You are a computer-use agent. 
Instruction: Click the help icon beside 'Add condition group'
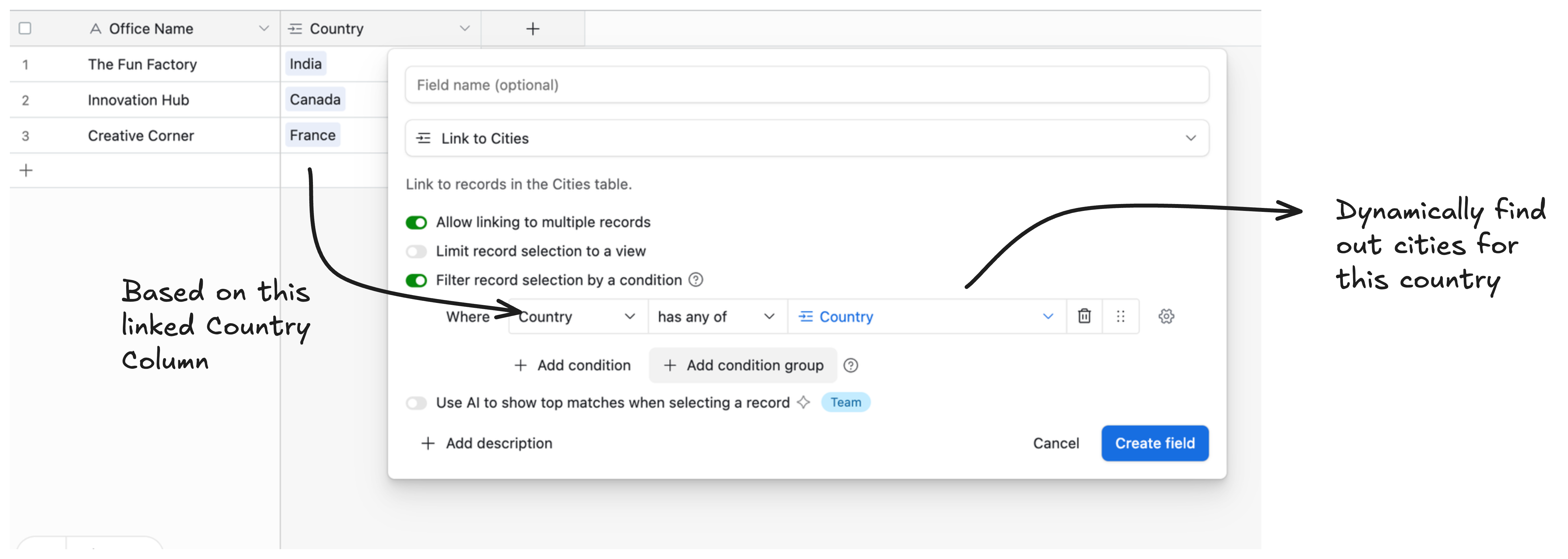click(850, 365)
